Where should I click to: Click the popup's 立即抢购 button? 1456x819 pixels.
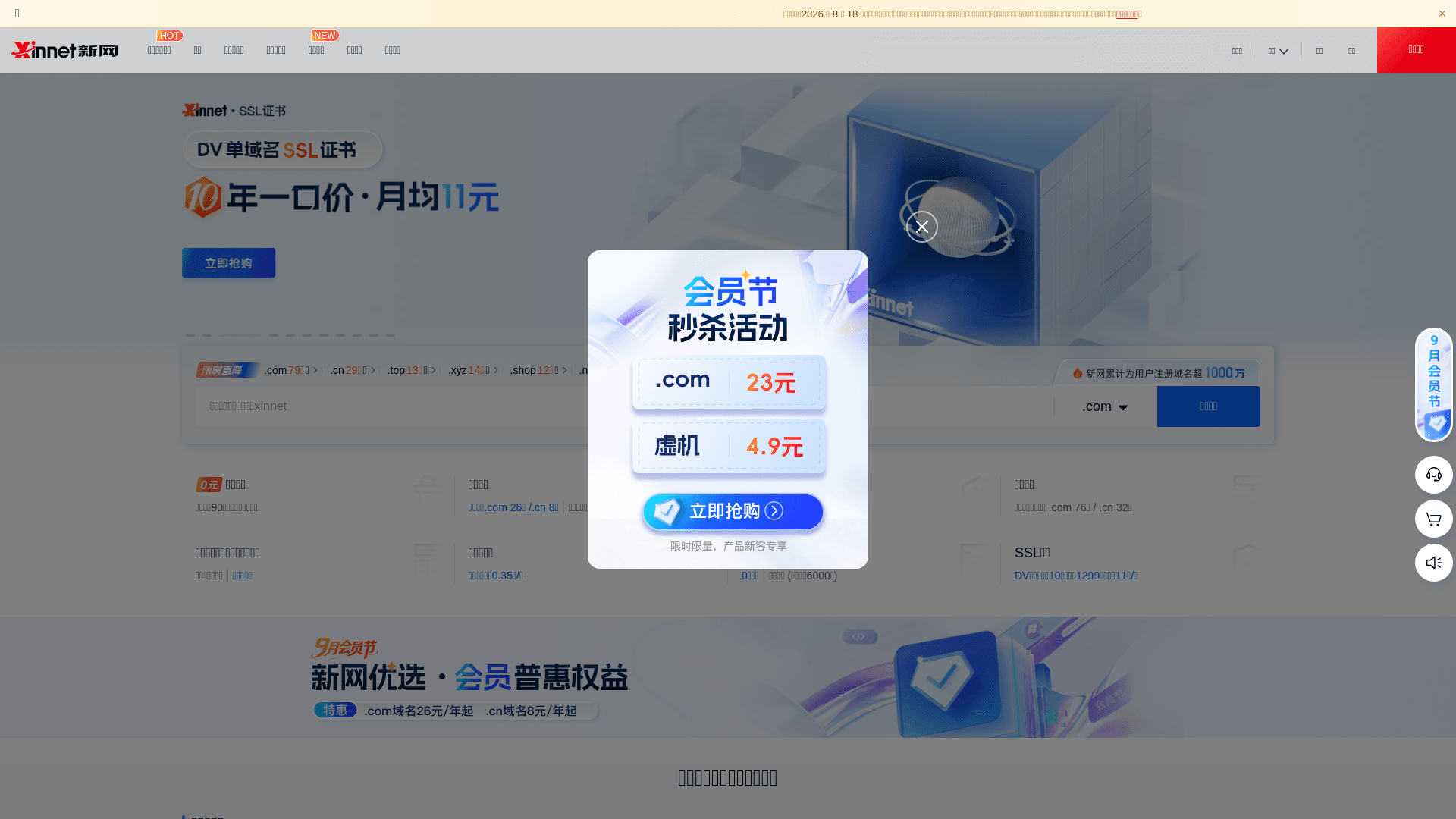(x=733, y=513)
